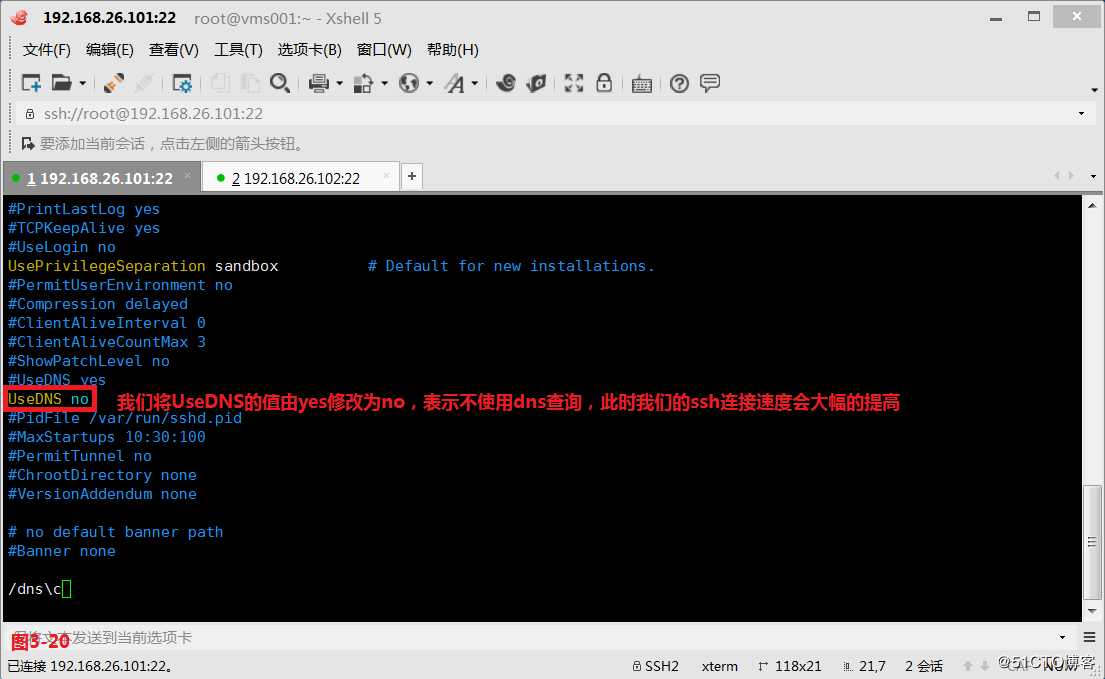Click the Open URL with browser globe icon

(408, 83)
